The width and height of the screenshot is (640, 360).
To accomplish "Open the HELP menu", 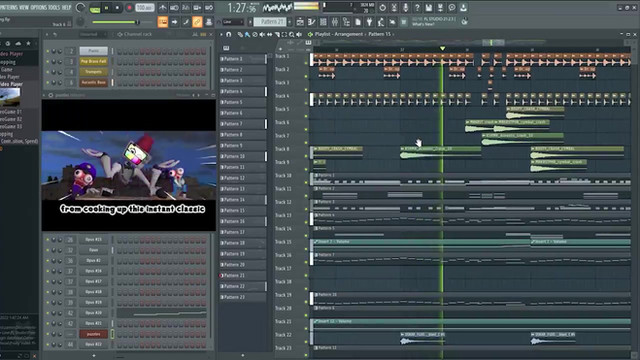I will (x=67, y=7).
